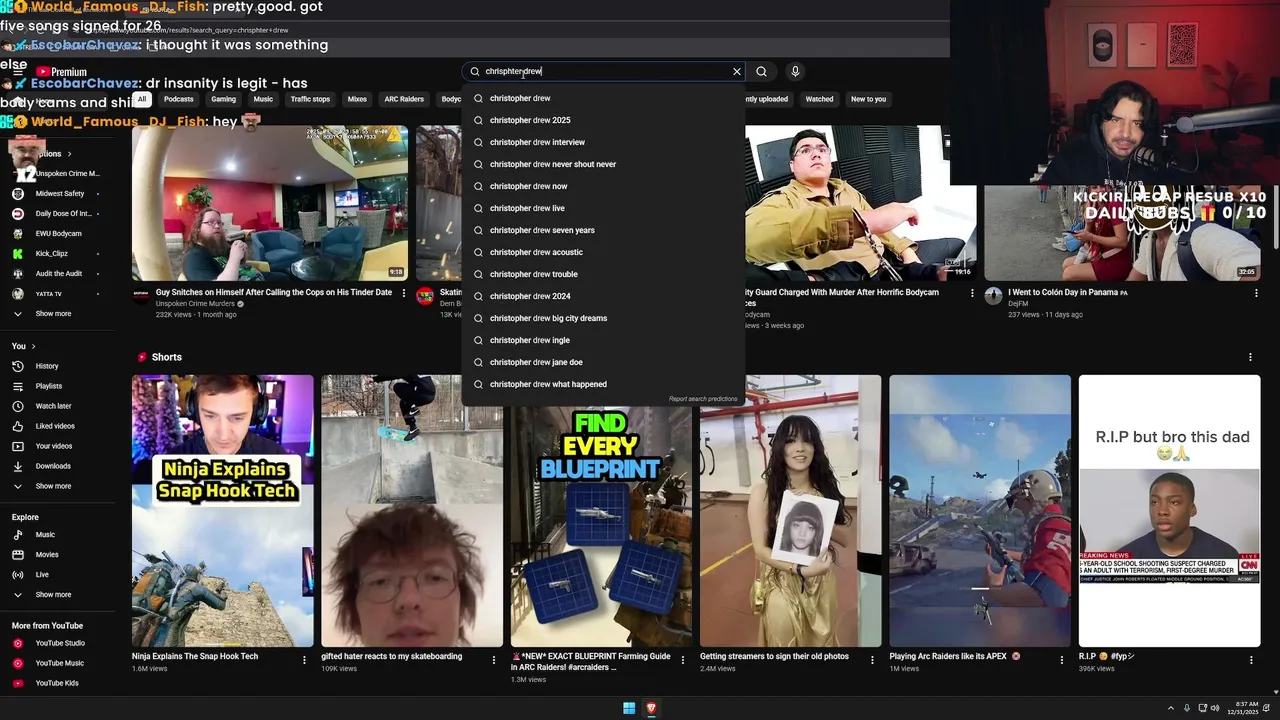
Task: Open more options for the Guy Snitches video
Action: [404, 293]
